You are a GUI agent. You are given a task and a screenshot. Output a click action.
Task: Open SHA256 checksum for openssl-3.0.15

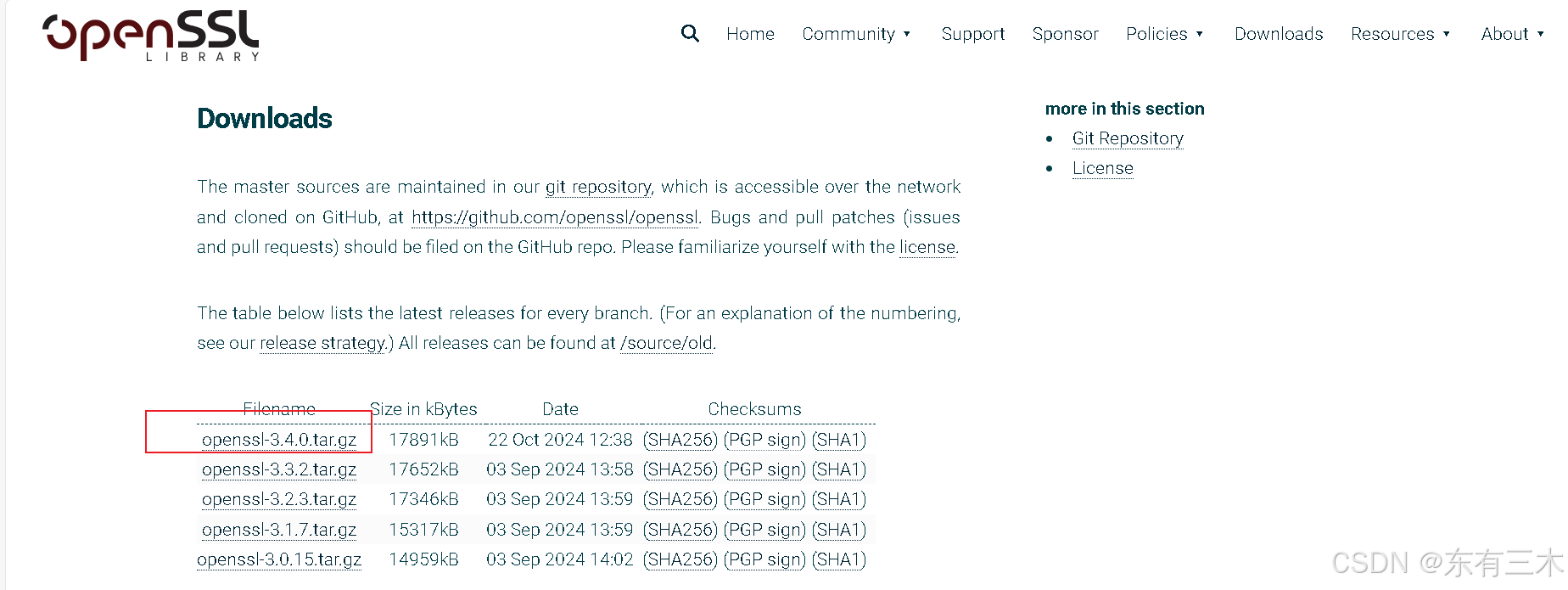click(680, 559)
